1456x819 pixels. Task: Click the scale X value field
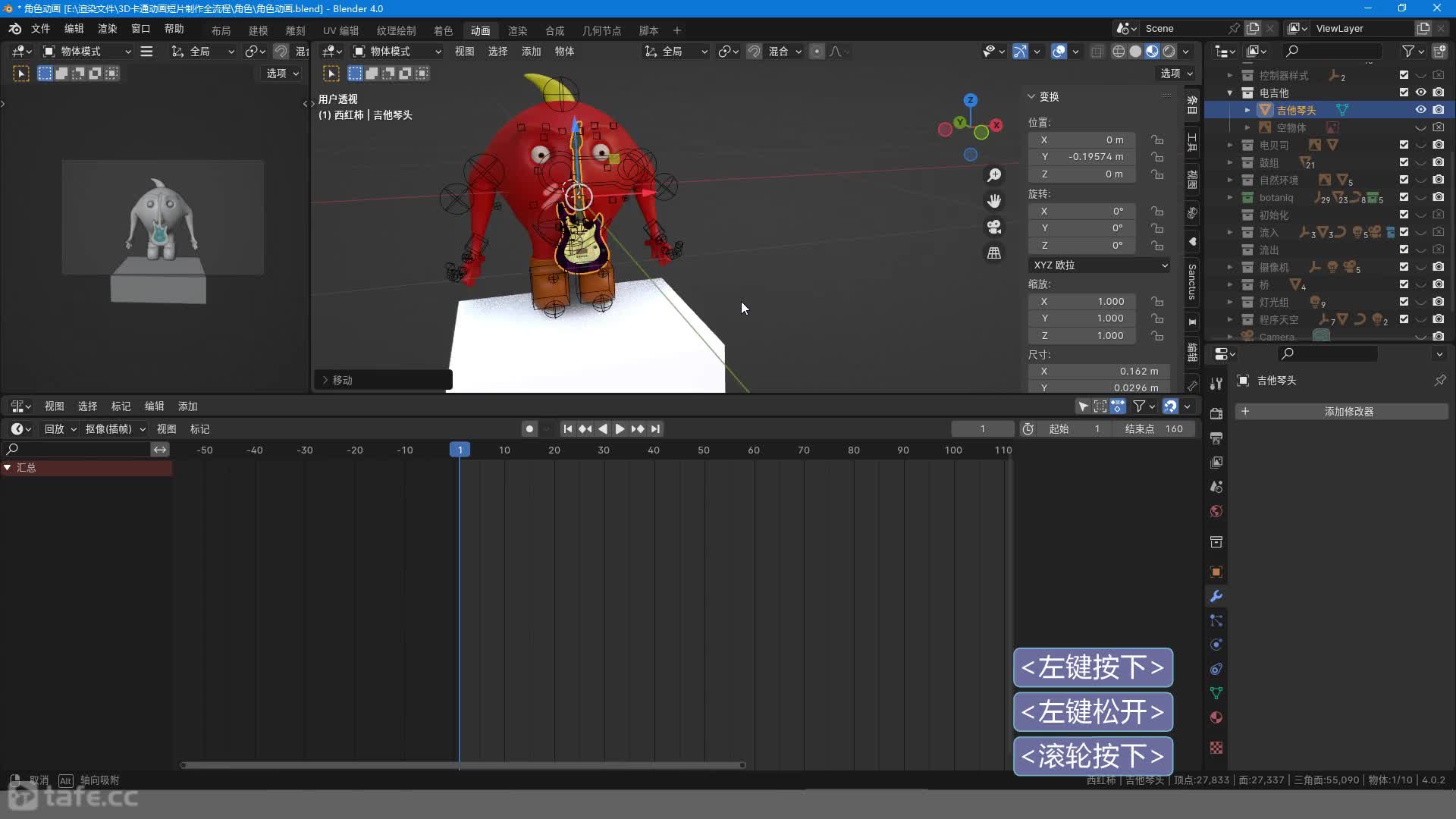coord(1082,302)
